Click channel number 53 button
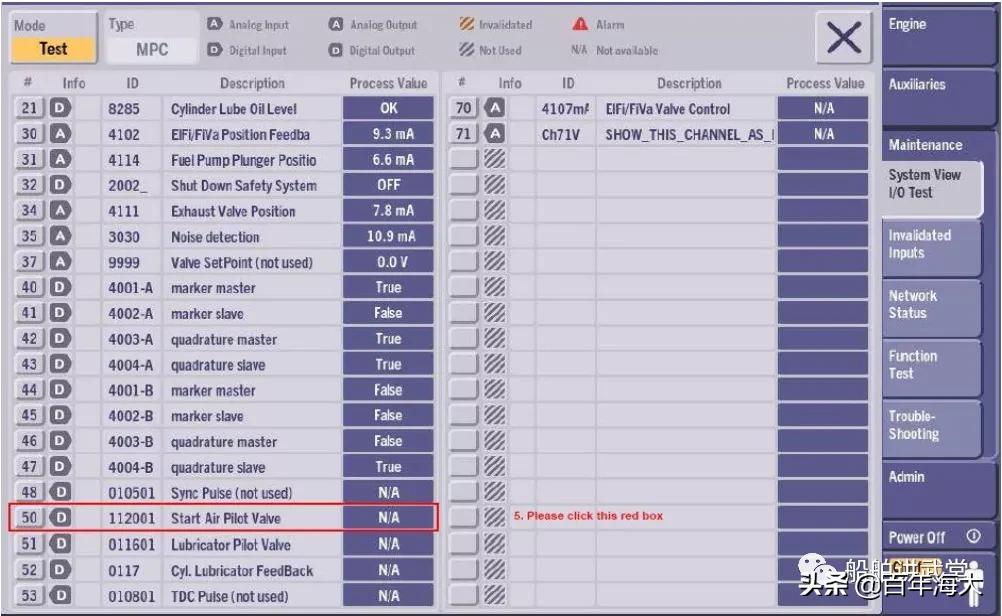The image size is (1002, 616). (x=29, y=596)
